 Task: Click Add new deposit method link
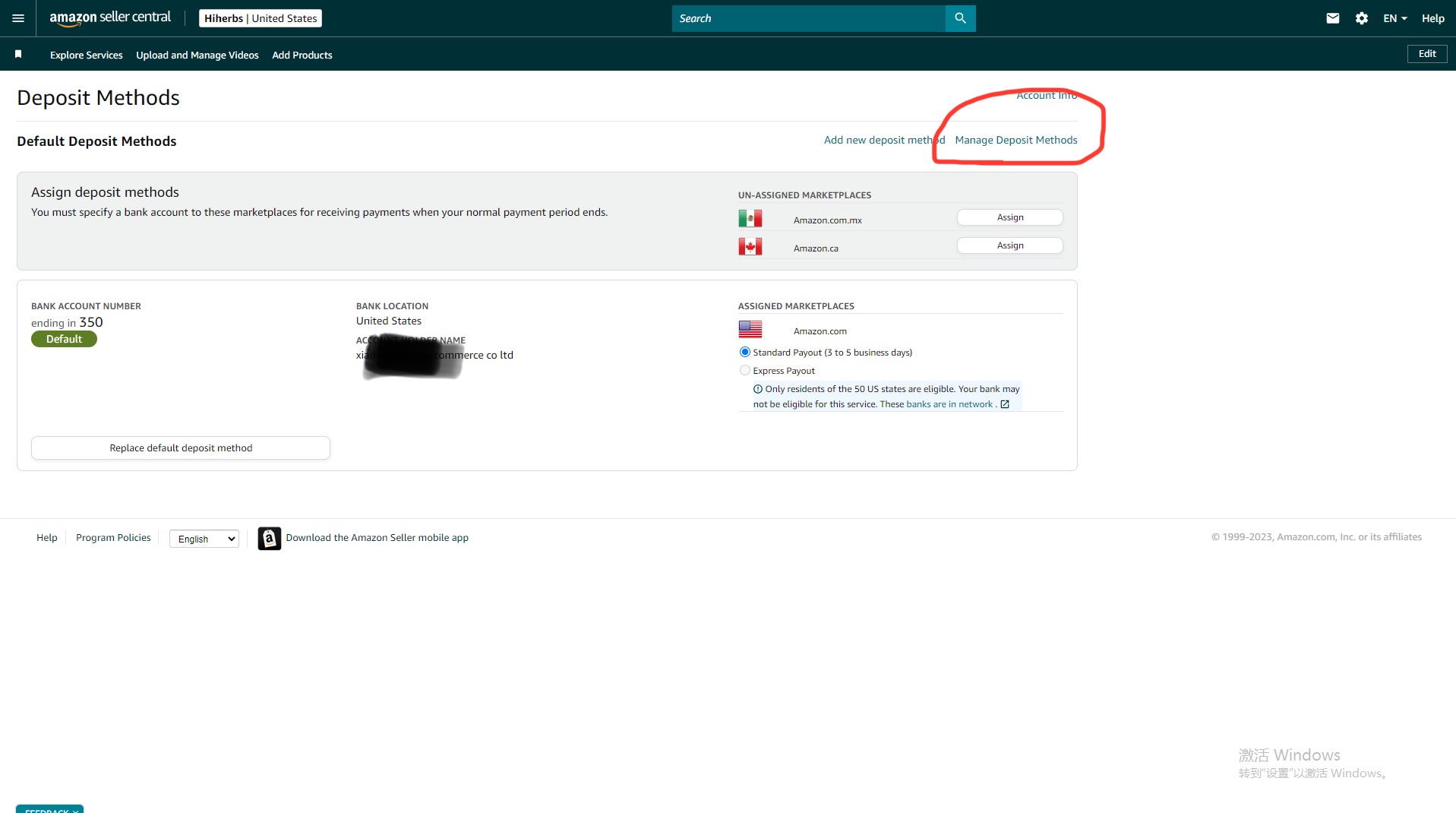(x=884, y=140)
